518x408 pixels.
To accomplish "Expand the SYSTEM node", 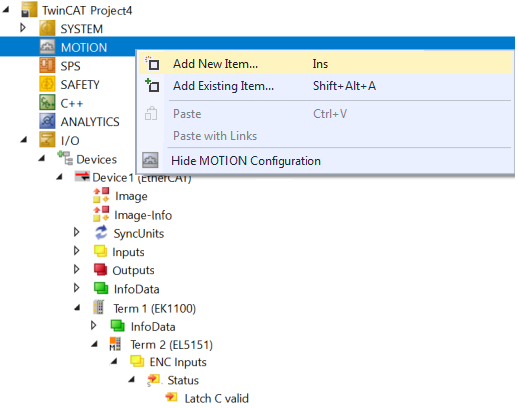I will tap(23, 27).
